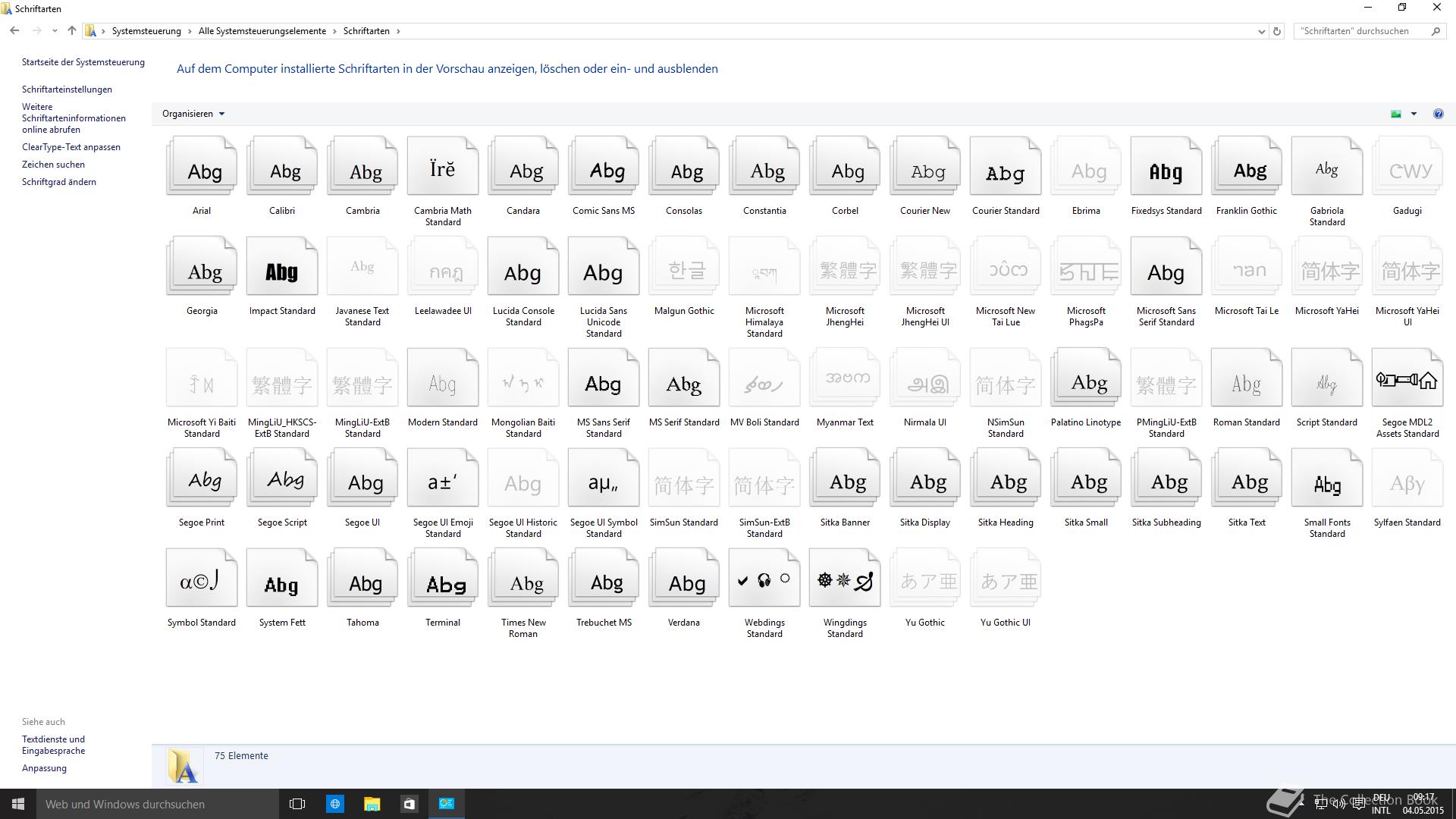The image size is (1456, 819).
Task: Expand the view options dropdown arrow
Action: click(x=1414, y=114)
